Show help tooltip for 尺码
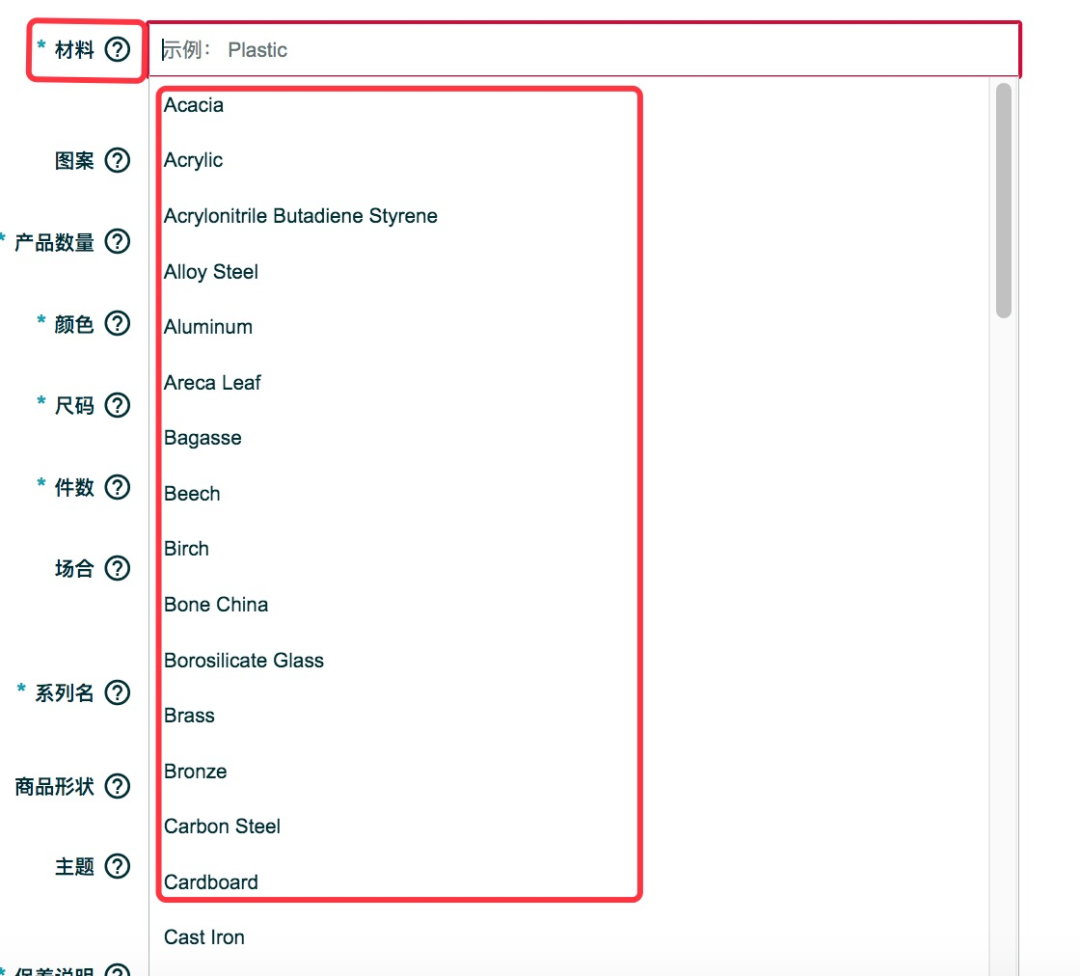This screenshot has height=976, width=1080. pos(117,405)
